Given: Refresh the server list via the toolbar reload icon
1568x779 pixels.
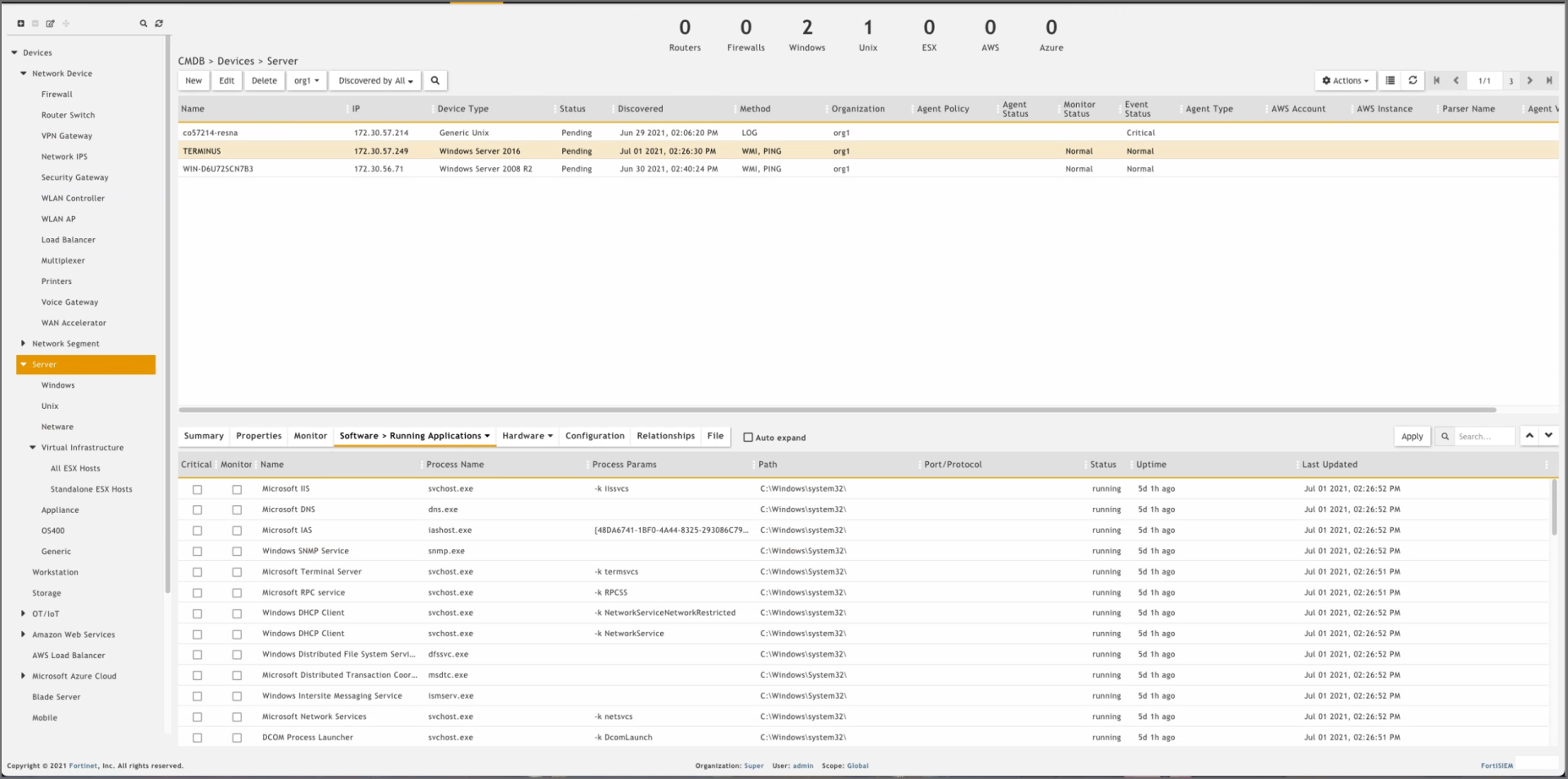Looking at the screenshot, I should [x=1412, y=81].
